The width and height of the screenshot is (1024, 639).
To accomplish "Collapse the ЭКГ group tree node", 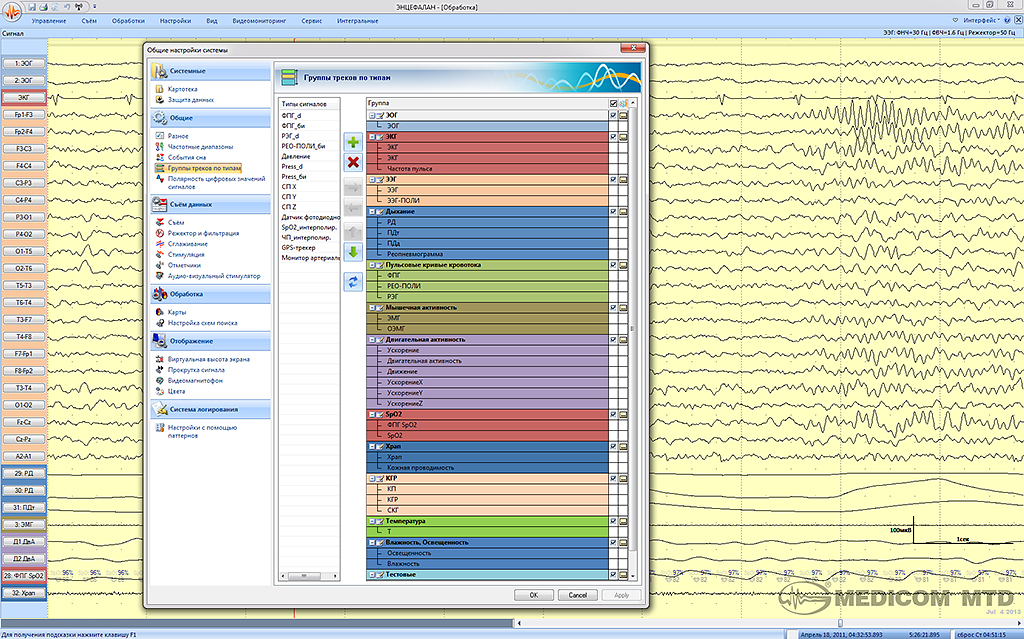I will click(x=372, y=137).
